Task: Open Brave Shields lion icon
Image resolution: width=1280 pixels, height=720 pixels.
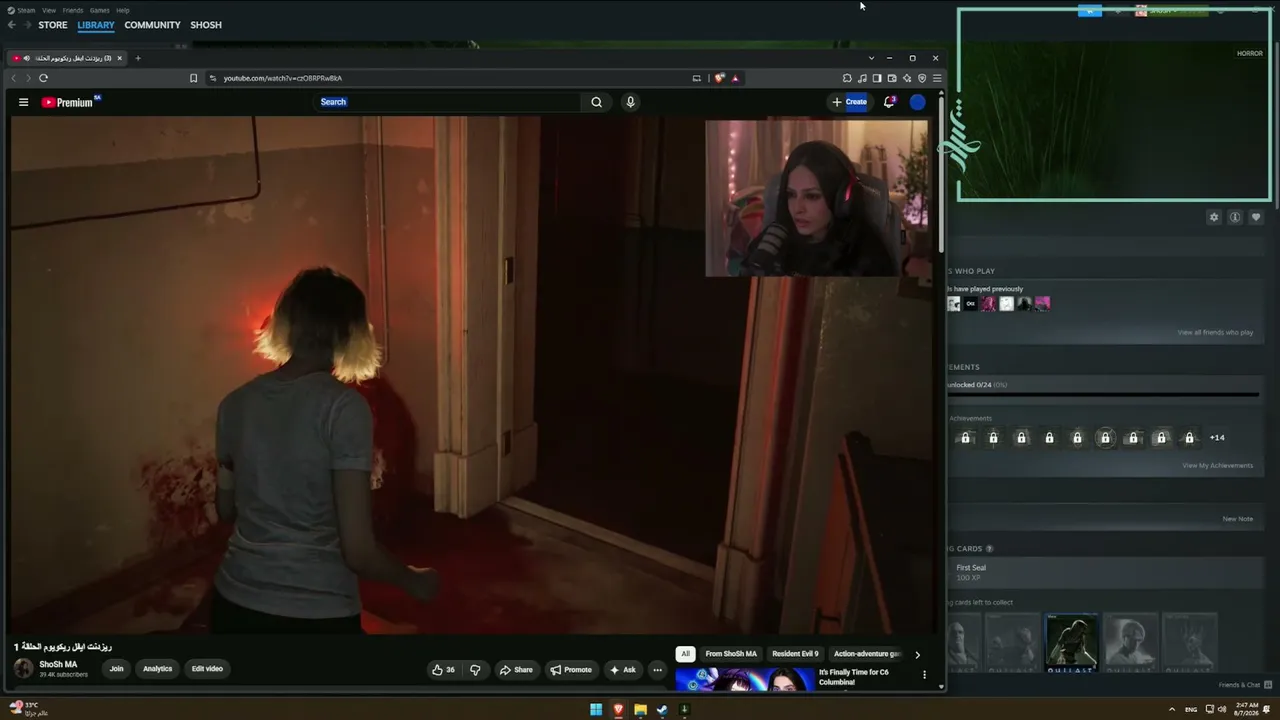Action: (720, 78)
